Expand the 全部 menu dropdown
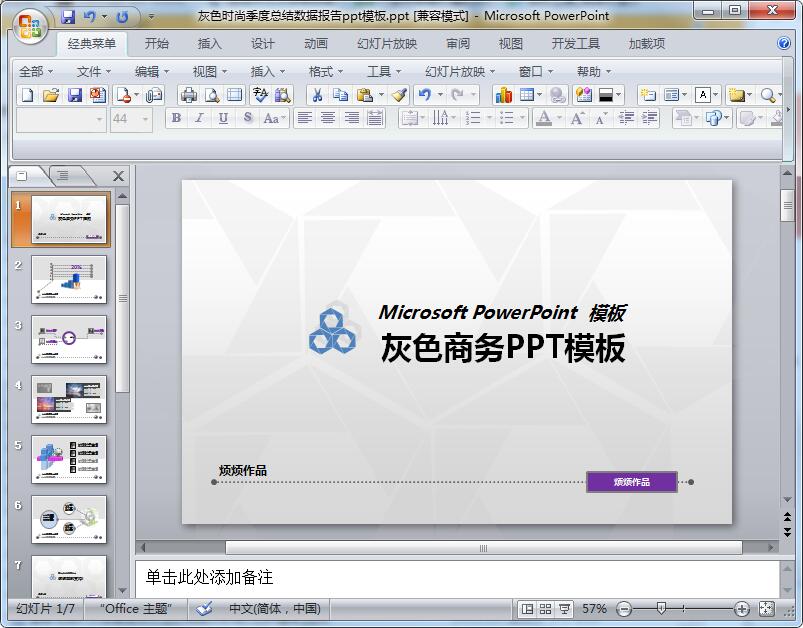Screen dimensions: 803x628 point(50,72)
